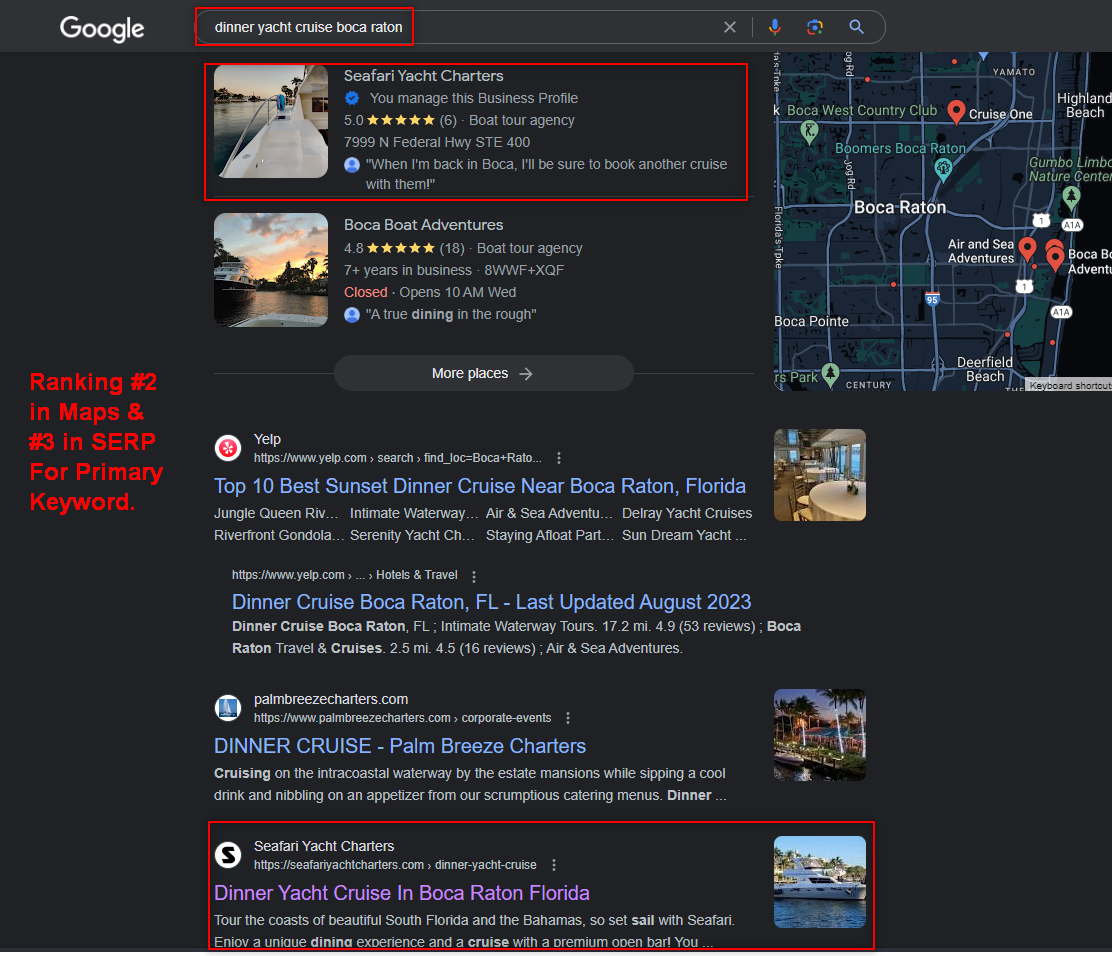Submit search with magnifier icon
This screenshot has height=956, width=1112.
coord(857,27)
